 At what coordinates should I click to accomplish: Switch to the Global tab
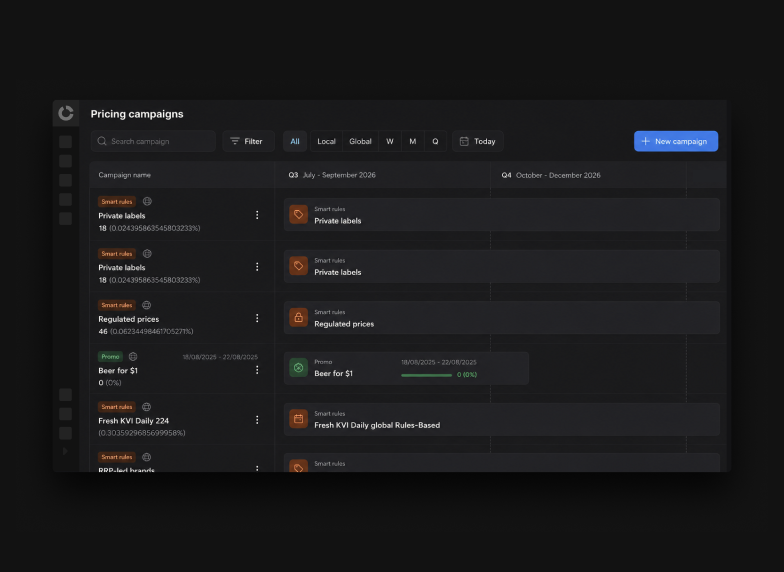pos(360,142)
